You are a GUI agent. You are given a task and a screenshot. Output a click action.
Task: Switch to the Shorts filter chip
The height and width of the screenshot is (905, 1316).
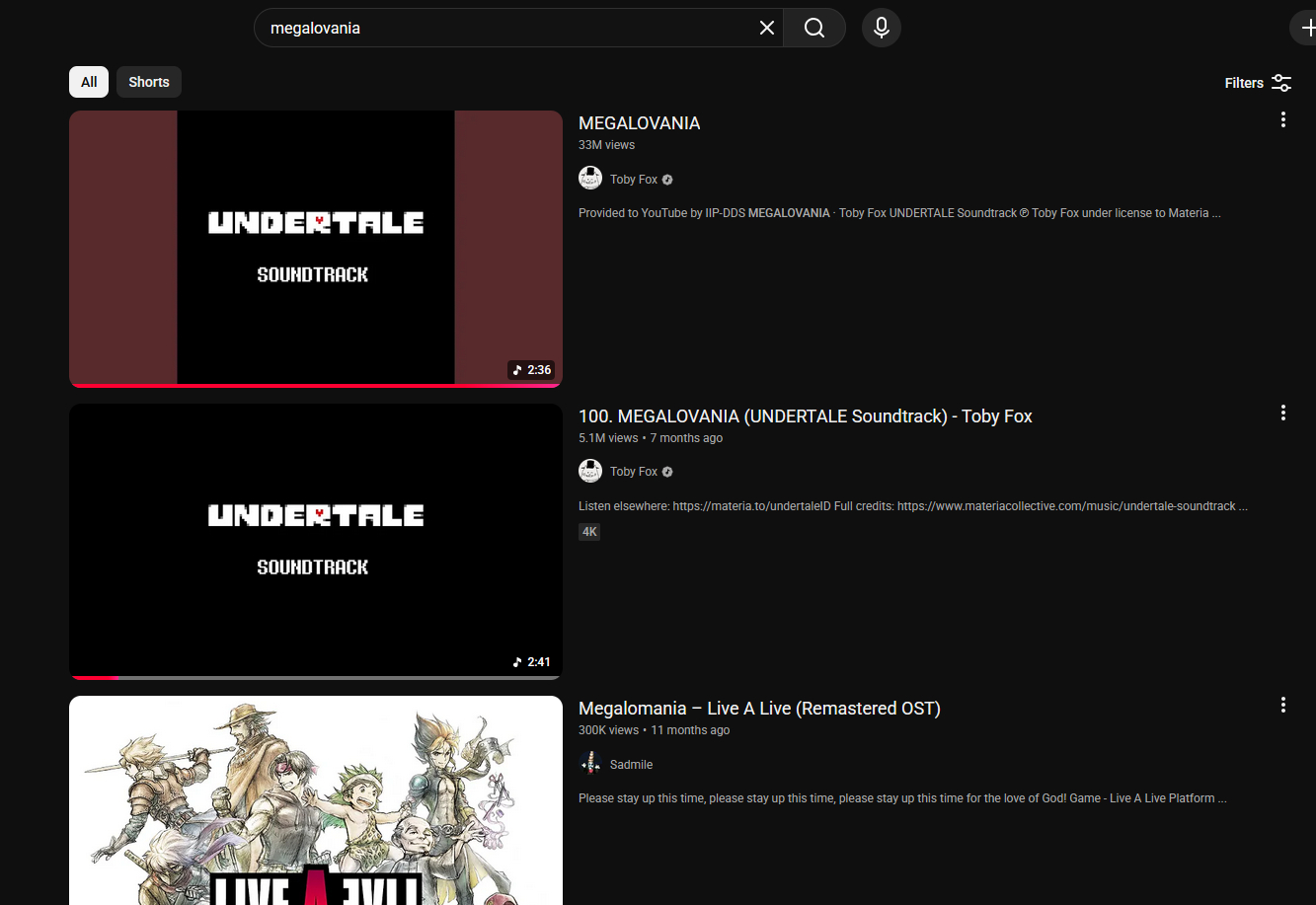pos(149,82)
